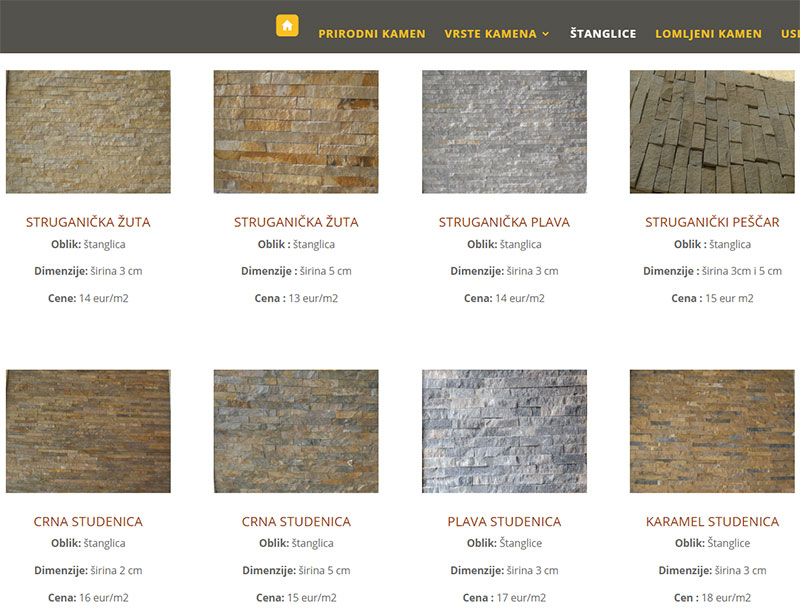Click the STRUGANIČKA ŽUTA title with 5 cm width

(x=296, y=222)
